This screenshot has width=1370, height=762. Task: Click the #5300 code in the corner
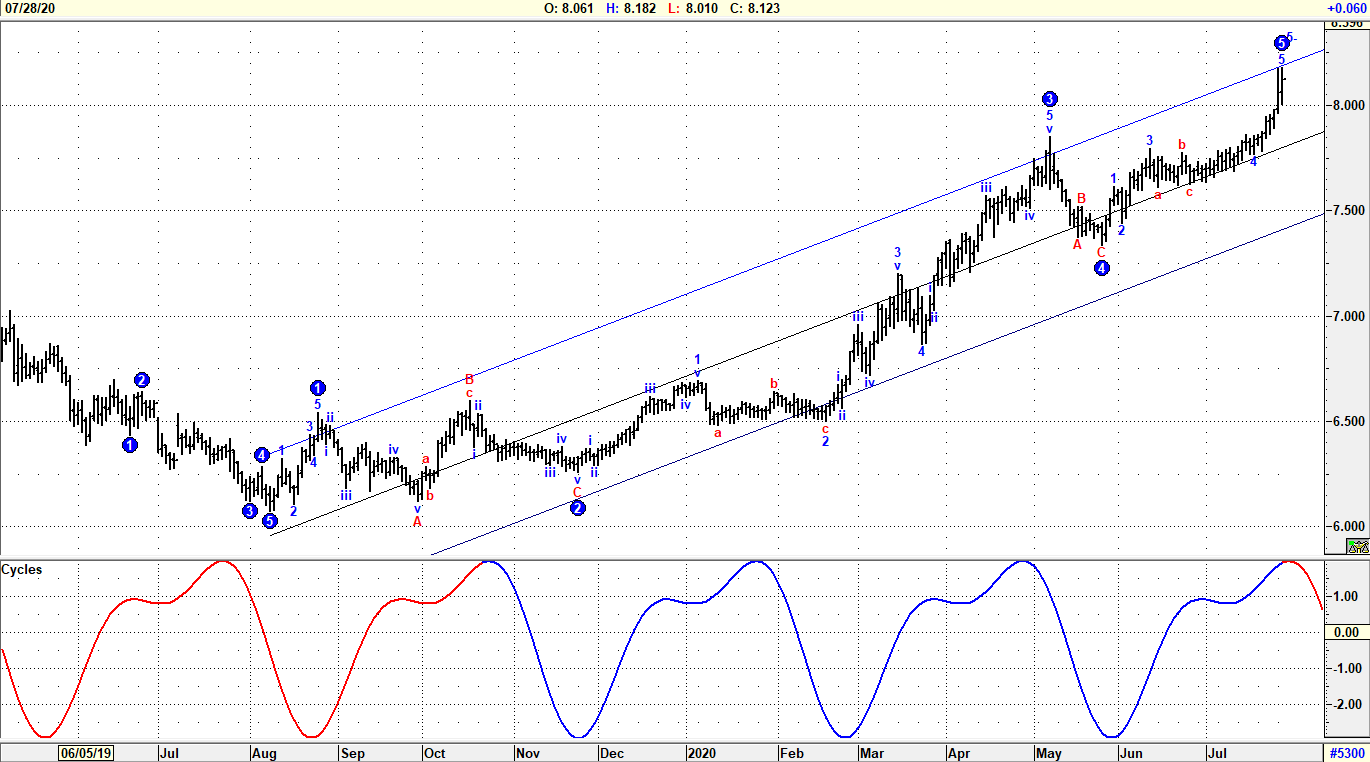point(1348,752)
